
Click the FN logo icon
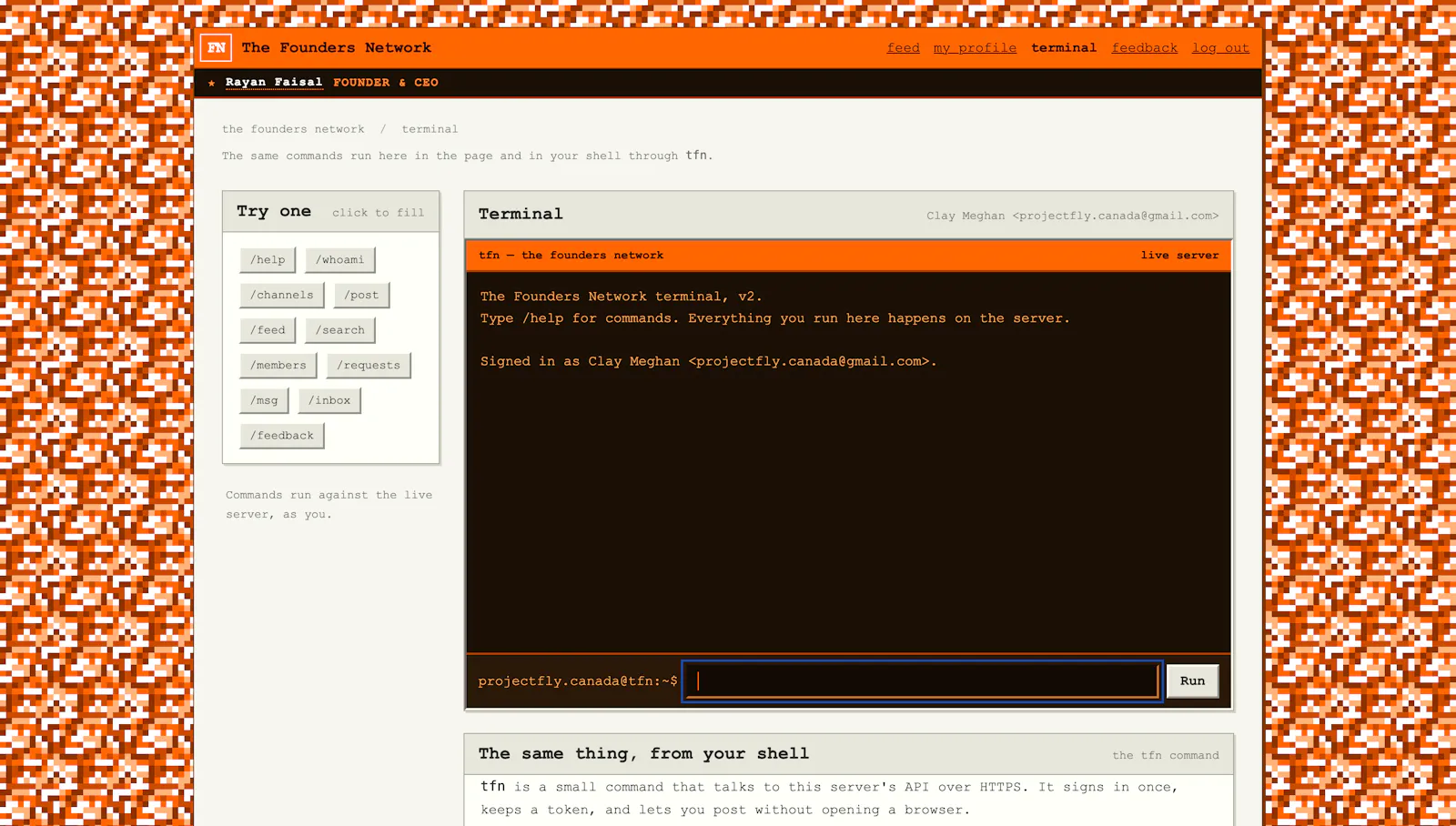(x=217, y=47)
